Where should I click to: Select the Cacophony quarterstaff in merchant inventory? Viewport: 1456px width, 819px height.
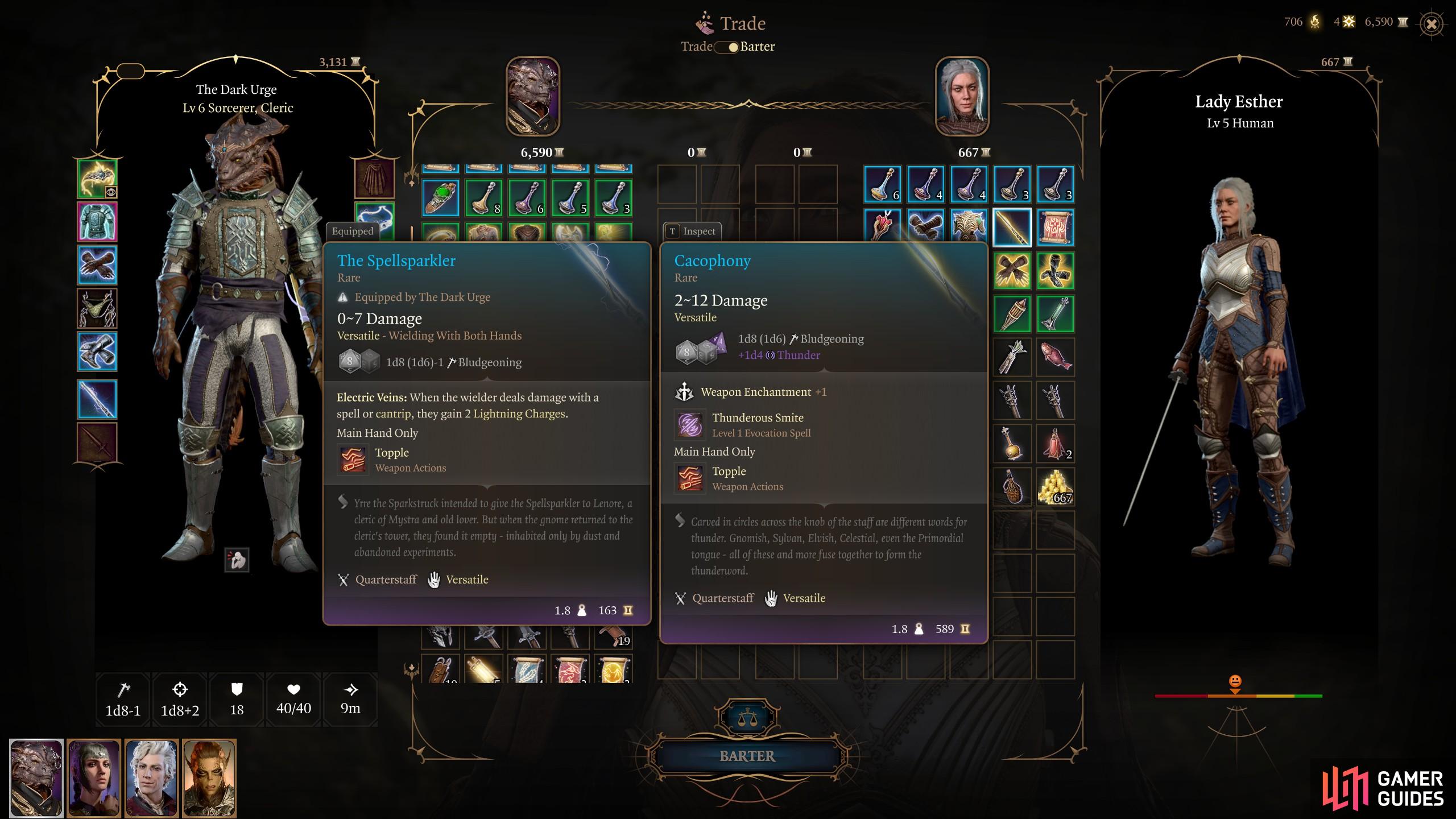pos(1012,227)
